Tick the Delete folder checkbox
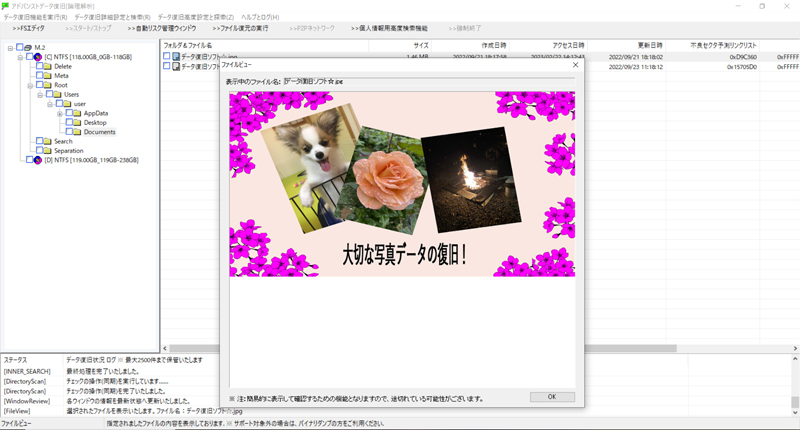The height and width of the screenshot is (430, 800). (x=39, y=66)
